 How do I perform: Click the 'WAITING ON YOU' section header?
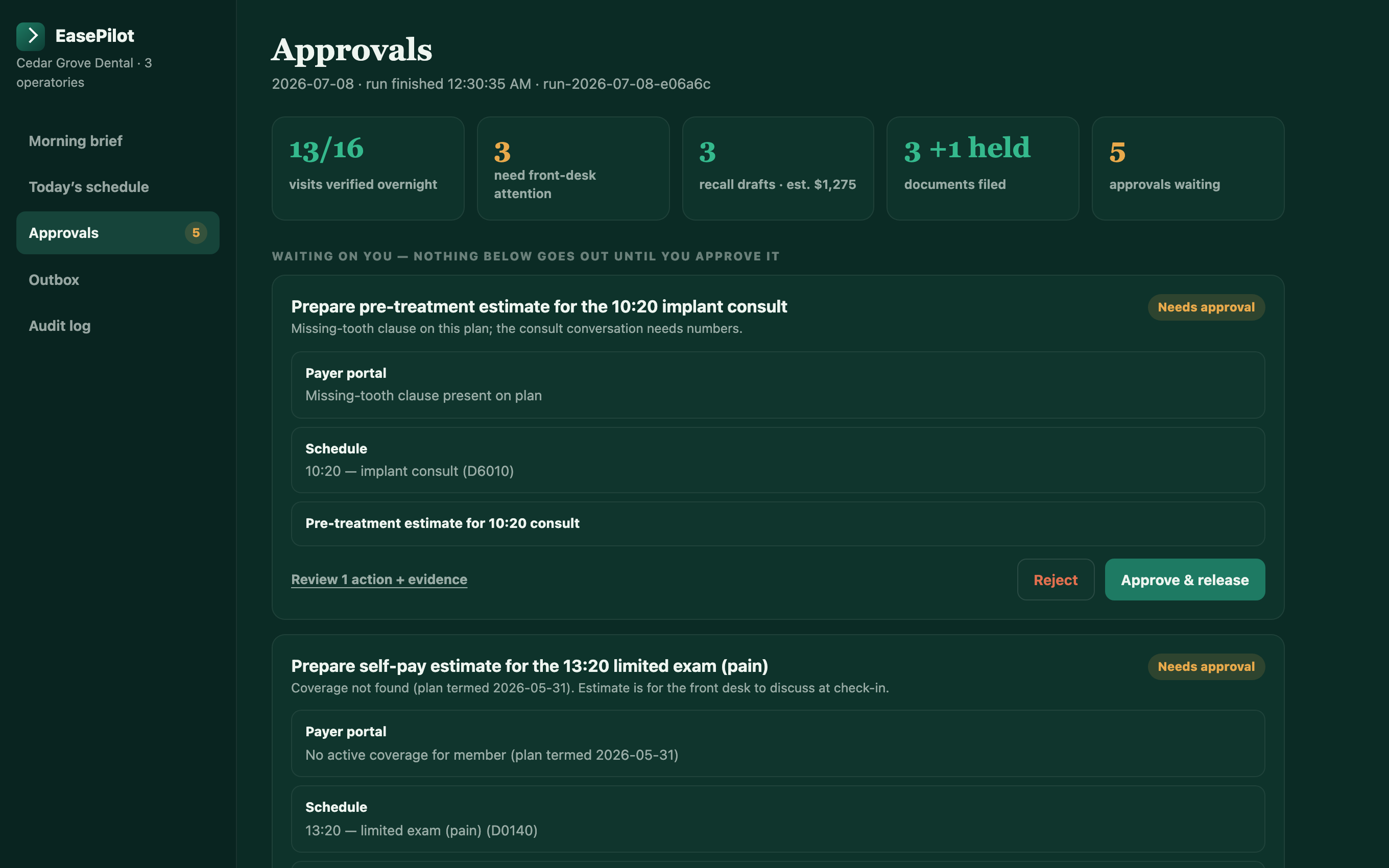point(526,256)
